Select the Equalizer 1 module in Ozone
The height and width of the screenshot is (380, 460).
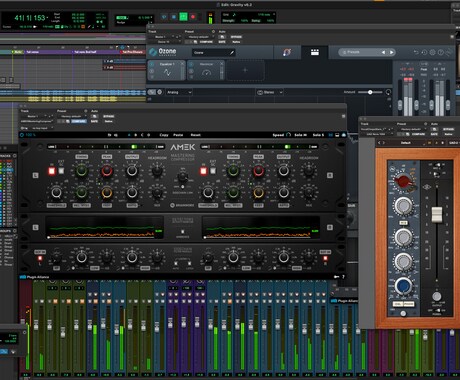(166, 70)
